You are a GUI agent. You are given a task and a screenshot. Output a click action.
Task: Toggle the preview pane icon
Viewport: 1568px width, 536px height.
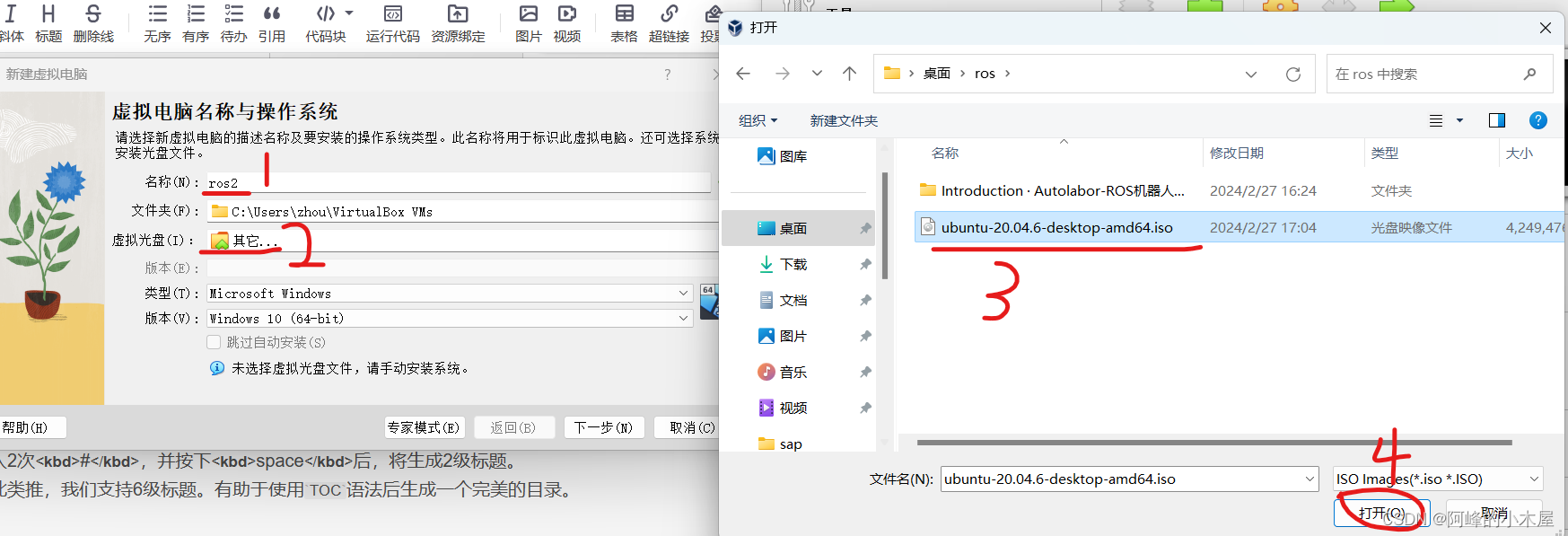(1497, 120)
